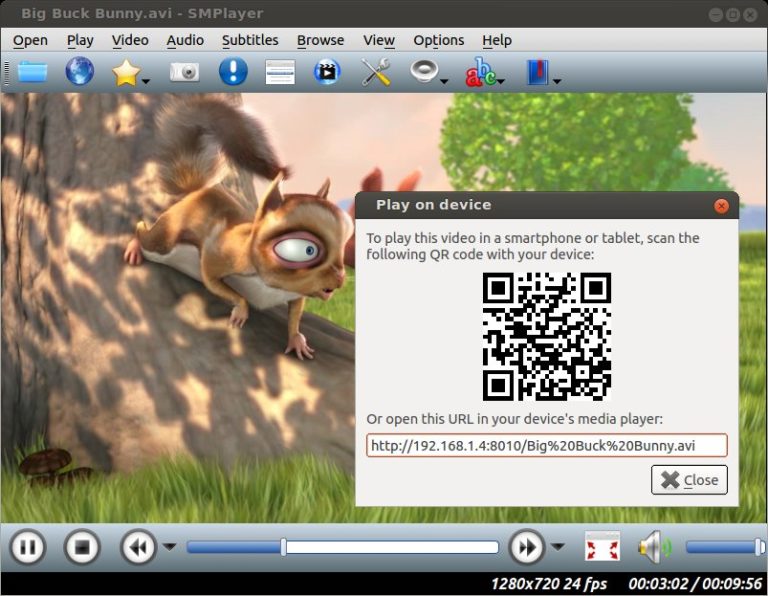Toggle fullscreen with the red arrows icon
Image resolution: width=768 pixels, height=596 pixels.
click(602, 547)
